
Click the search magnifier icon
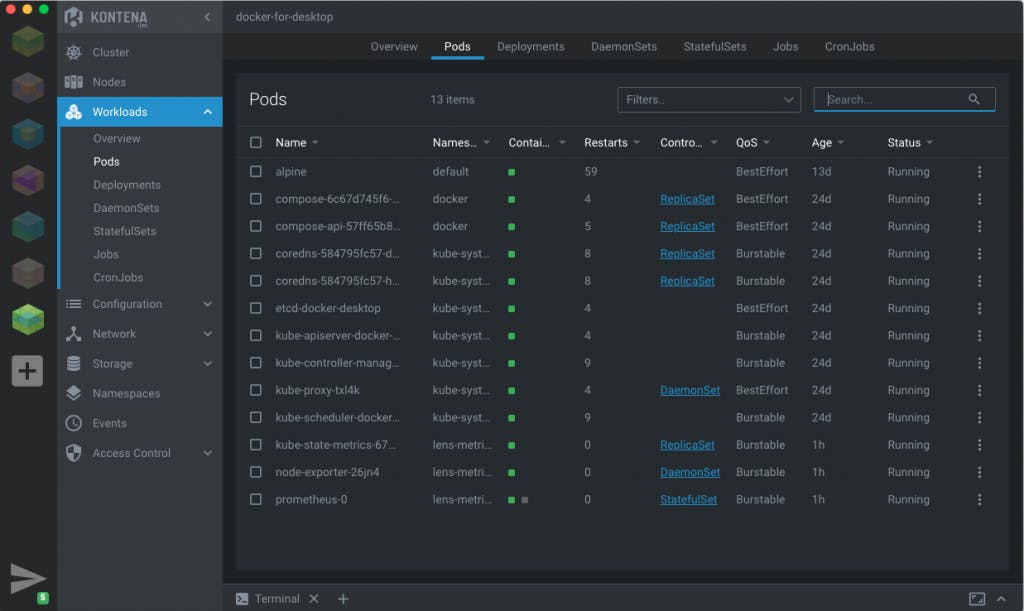coord(974,99)
